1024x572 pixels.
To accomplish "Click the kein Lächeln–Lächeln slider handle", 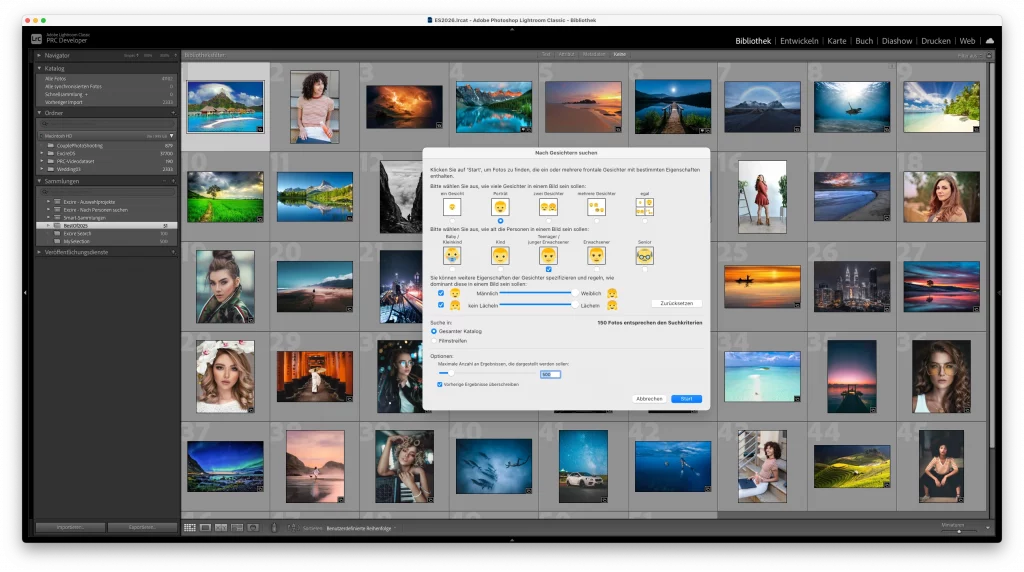I will 574,305.
